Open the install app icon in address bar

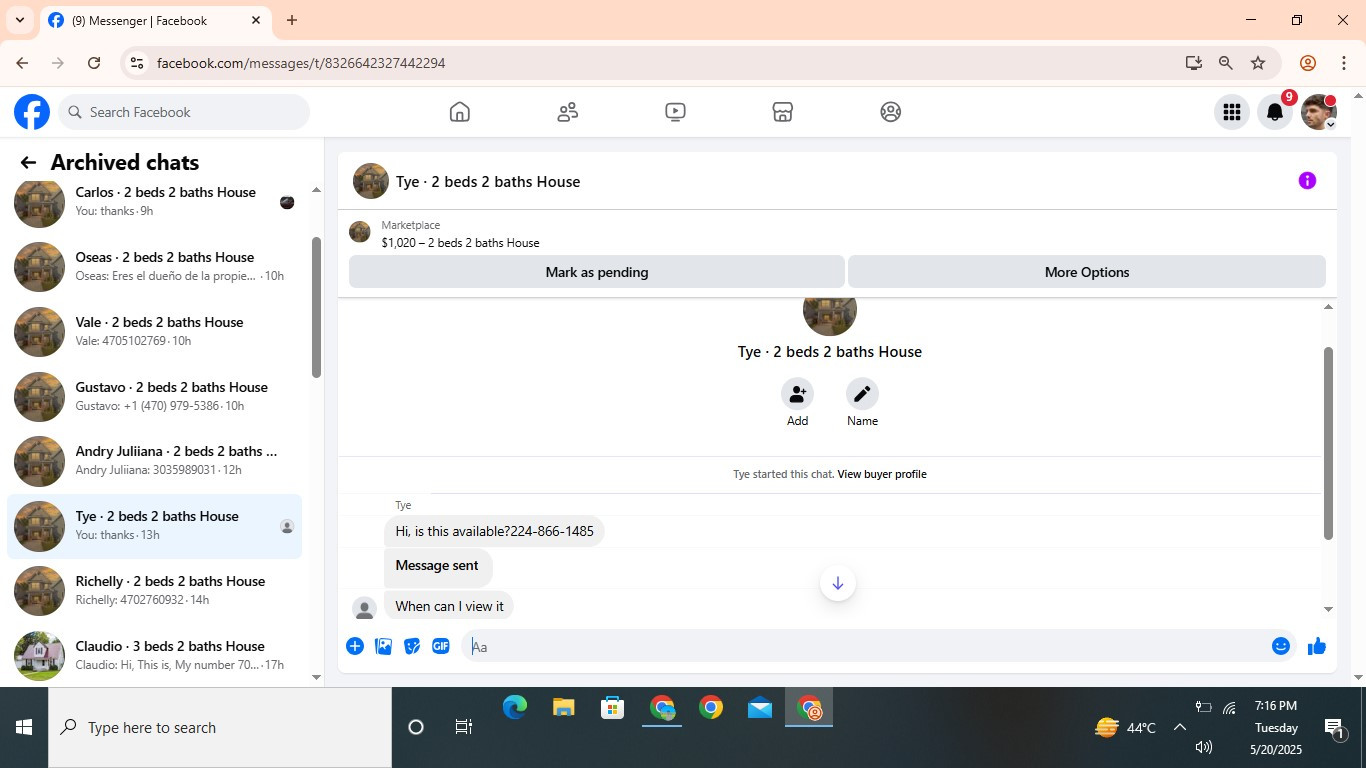[1193, 63]
